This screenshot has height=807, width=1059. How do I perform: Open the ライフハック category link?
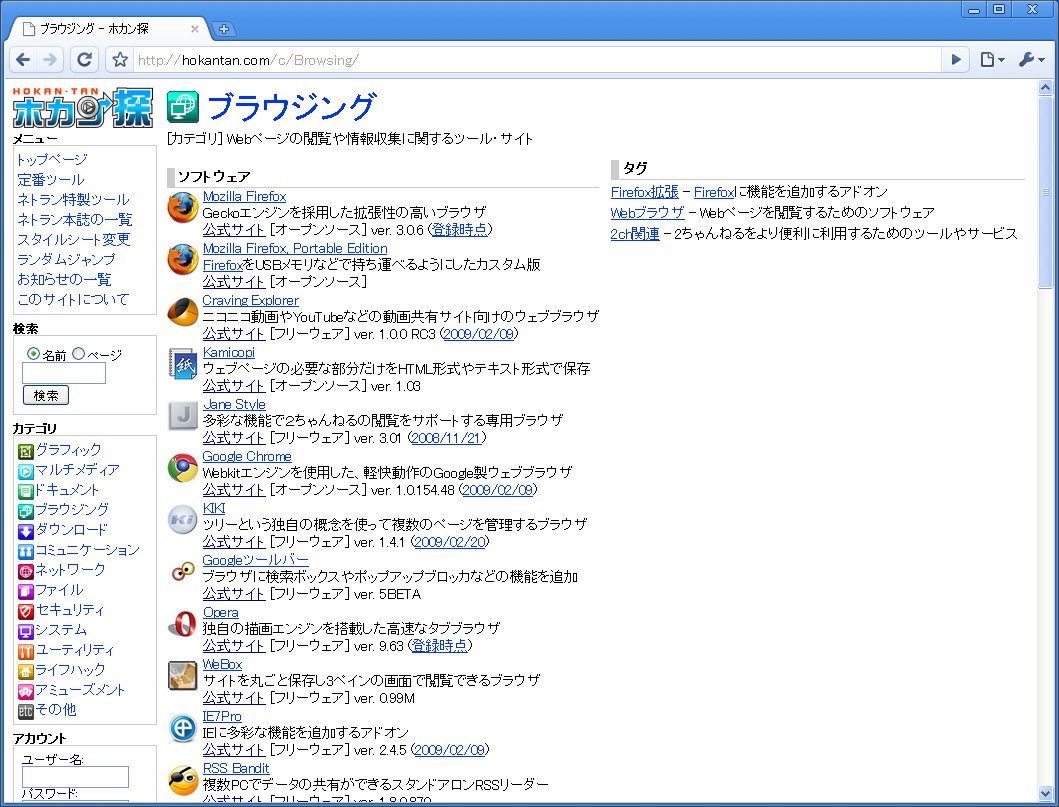(70, 670)
